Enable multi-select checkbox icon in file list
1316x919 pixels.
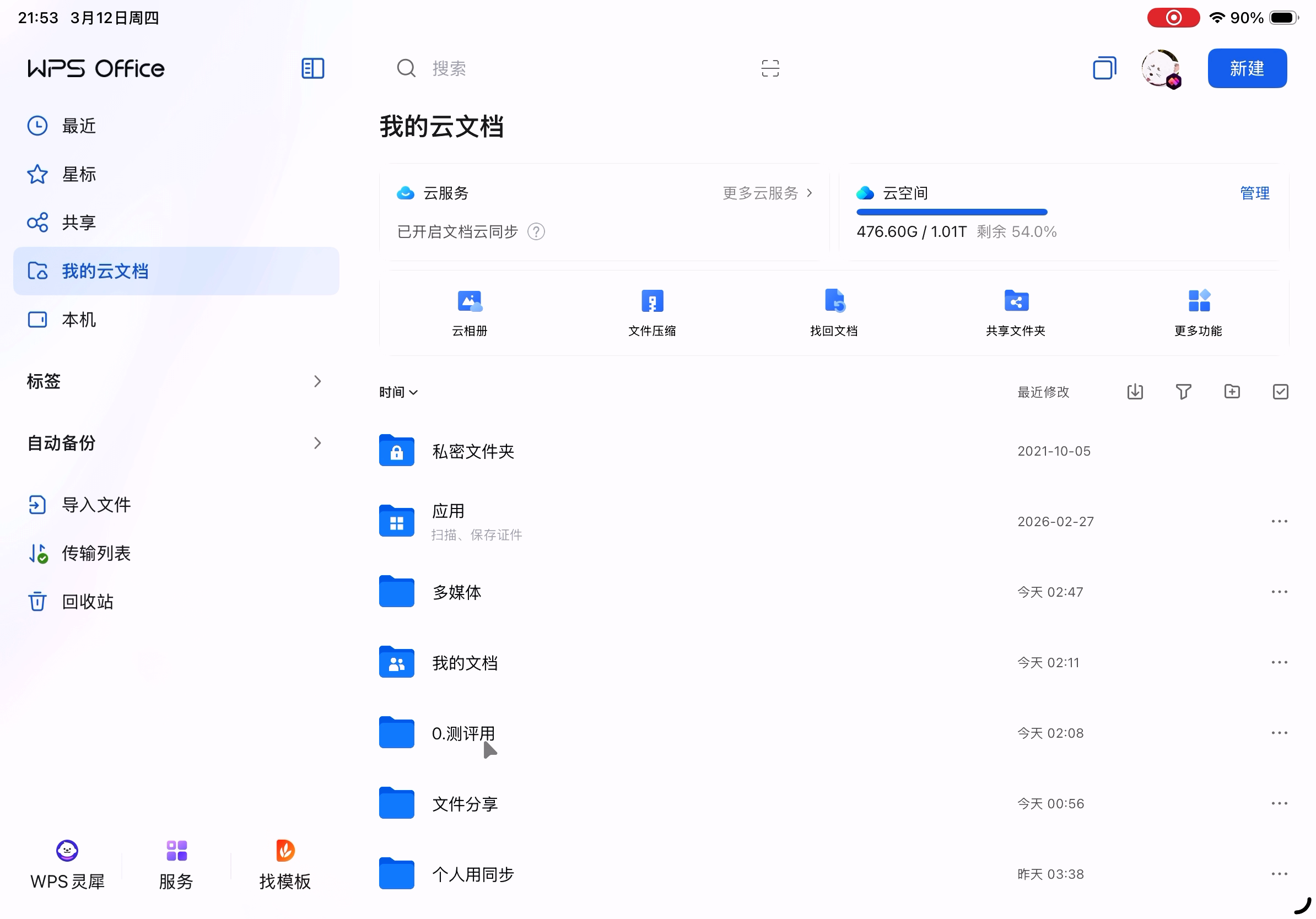[x=1280, y=392]
